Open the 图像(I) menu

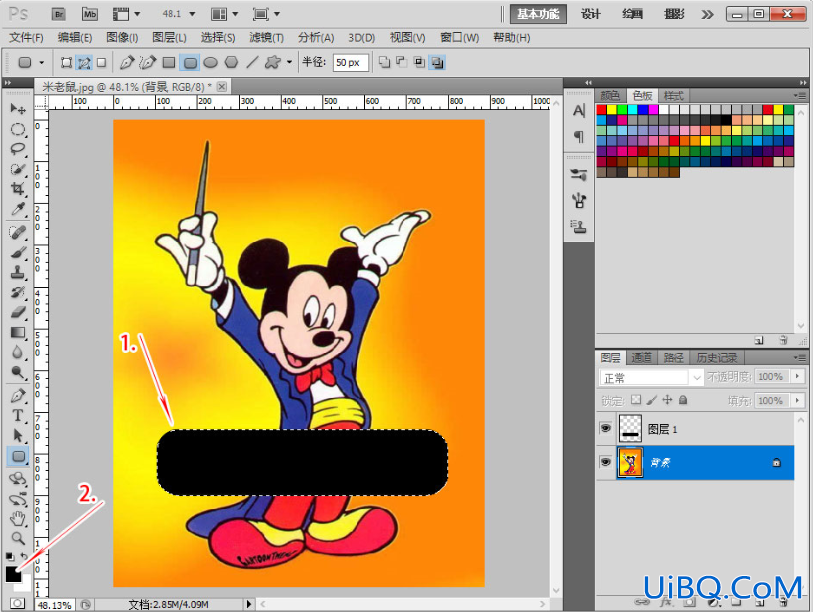click(122, 37)
